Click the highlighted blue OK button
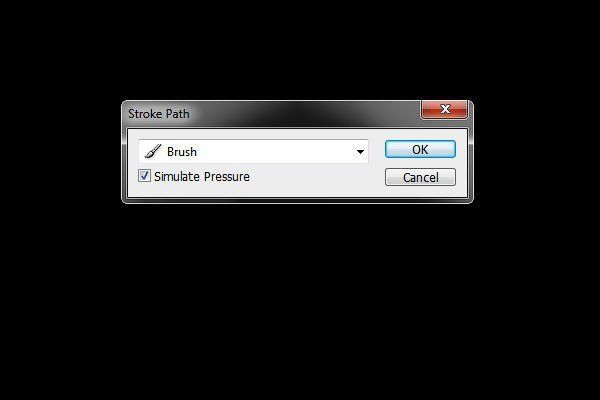The height and width of the screenshot is (400, 600). 420,149
